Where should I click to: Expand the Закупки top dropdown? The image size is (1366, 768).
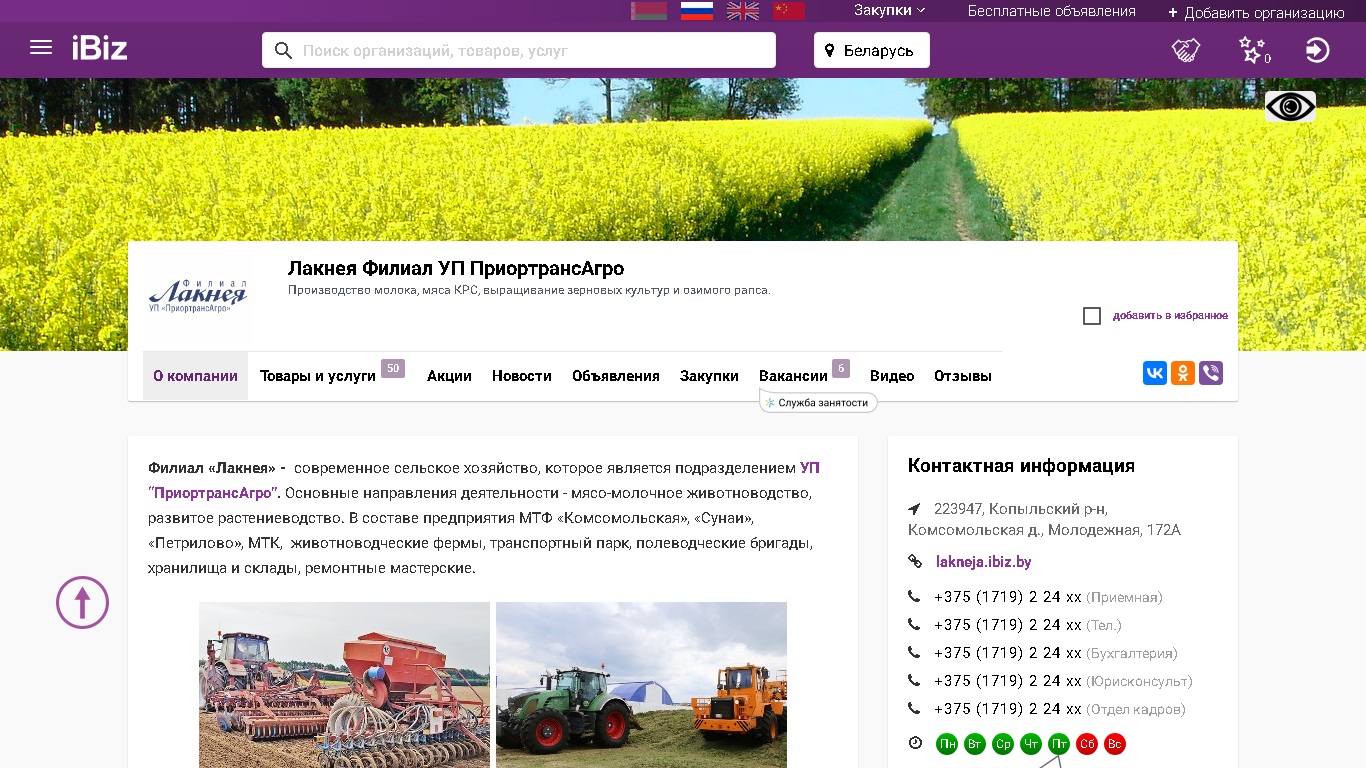889,10
